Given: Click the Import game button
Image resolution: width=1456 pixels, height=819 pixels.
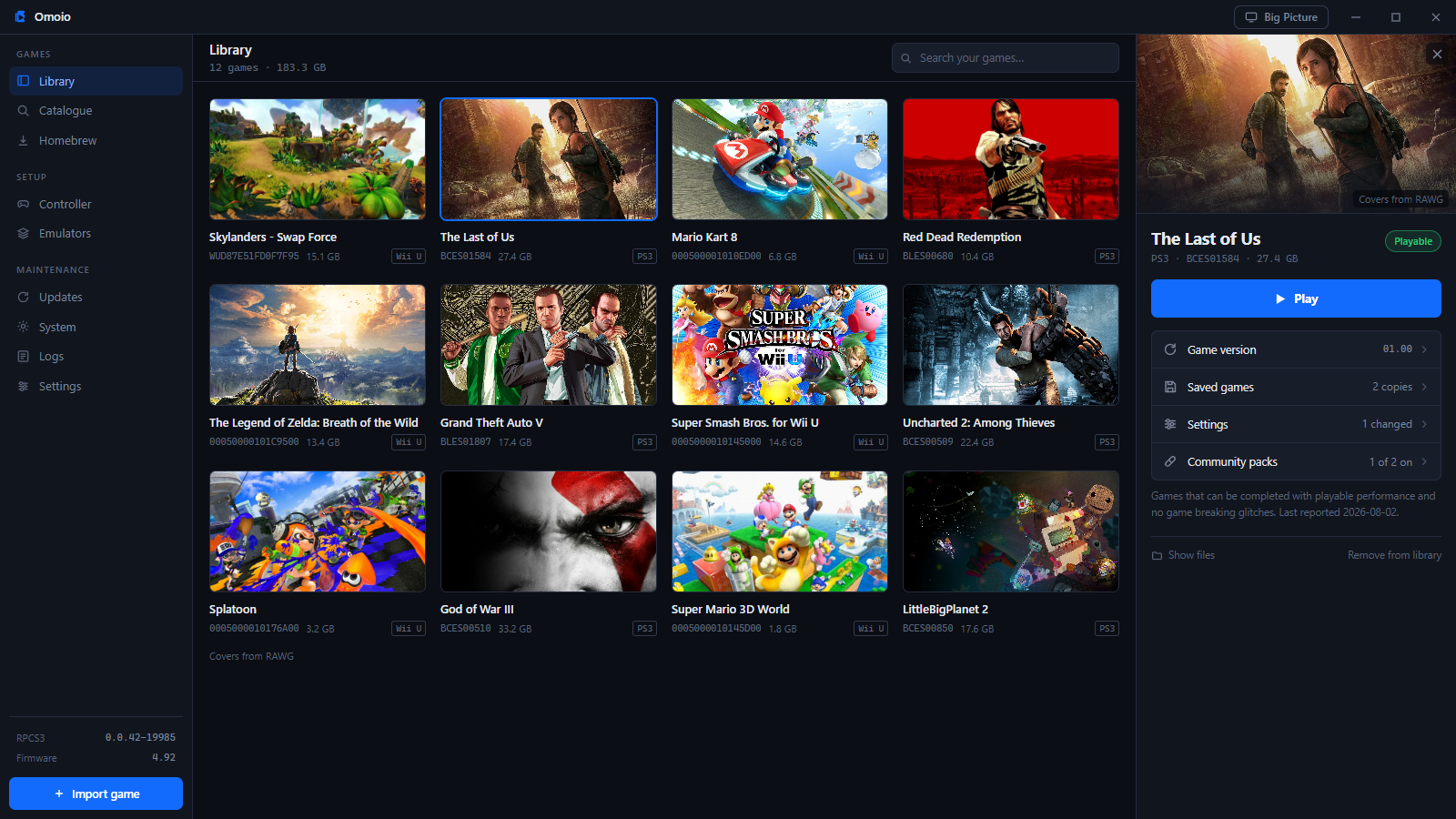Looking at the screenshot, I should coord(96,794).
